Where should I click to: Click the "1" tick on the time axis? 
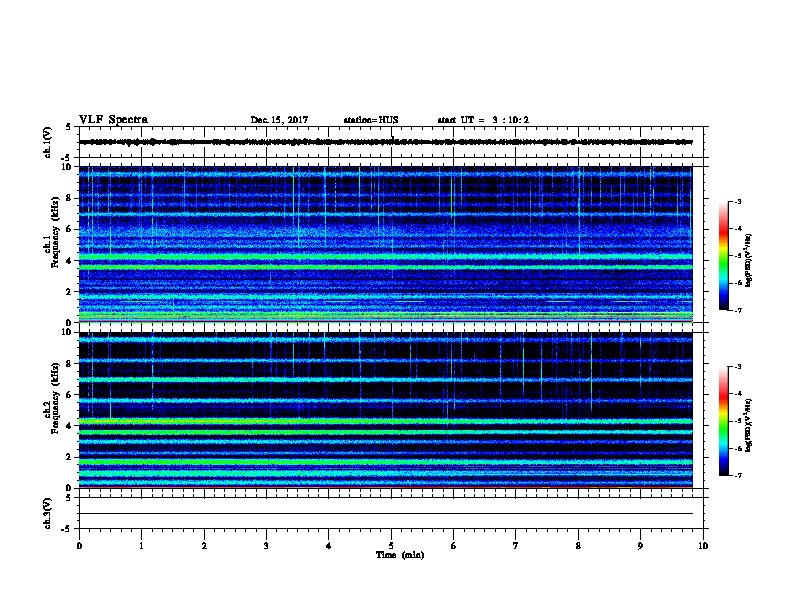tap(141, 546)
